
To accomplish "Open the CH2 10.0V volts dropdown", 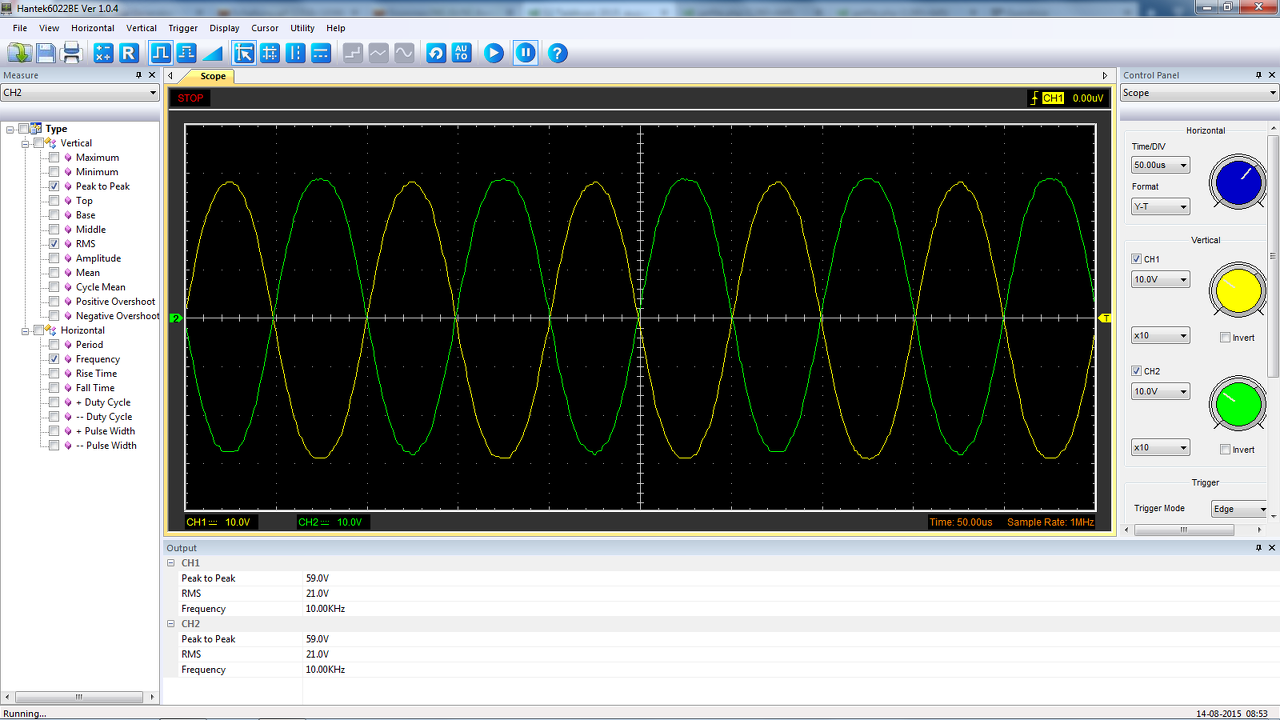I will 1160,392.
